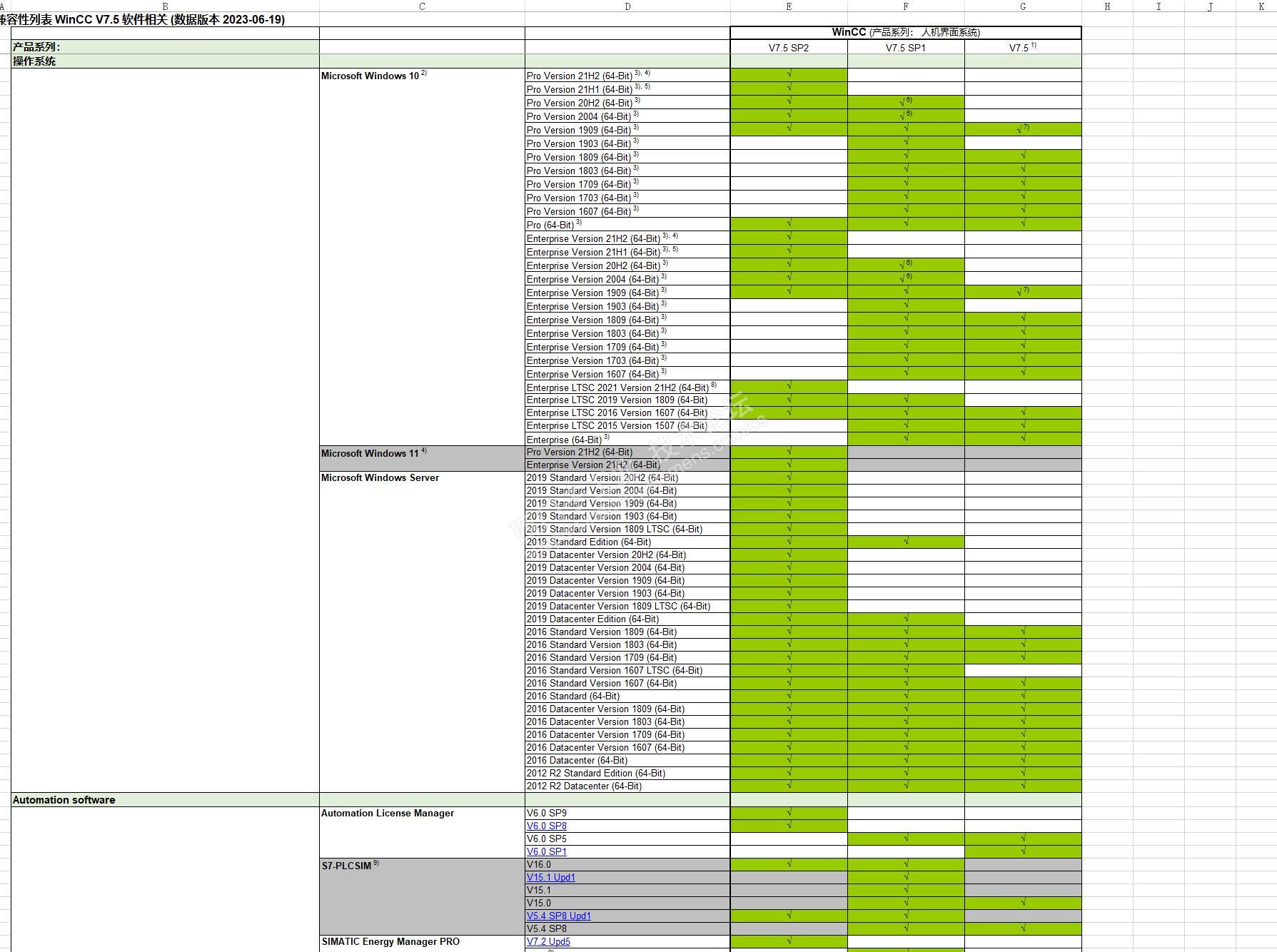Select 'Pro Version 1909 (64-Bit)' cell
This screenshot has width=1277, height=952.
627,130
